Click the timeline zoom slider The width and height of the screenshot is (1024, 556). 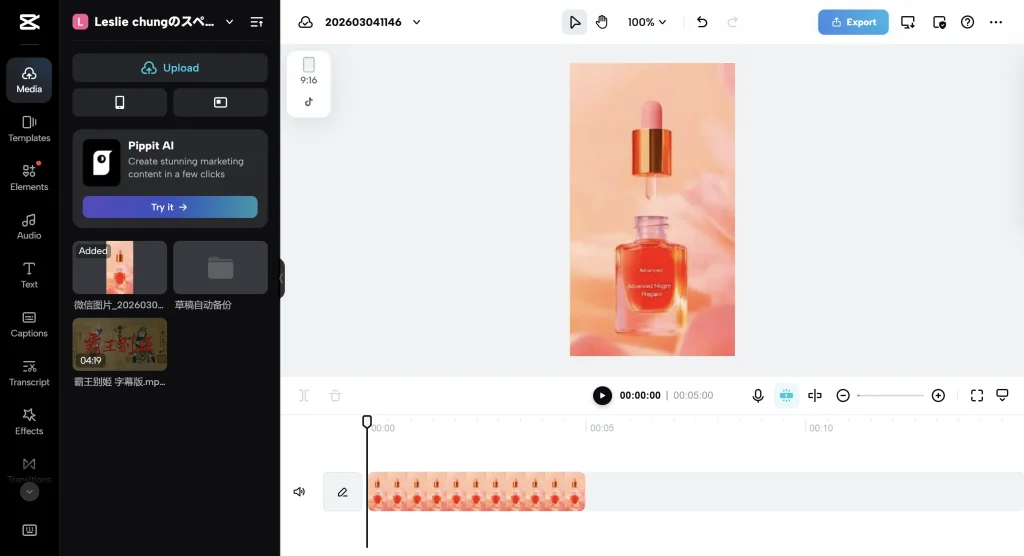tap(890, 396)
